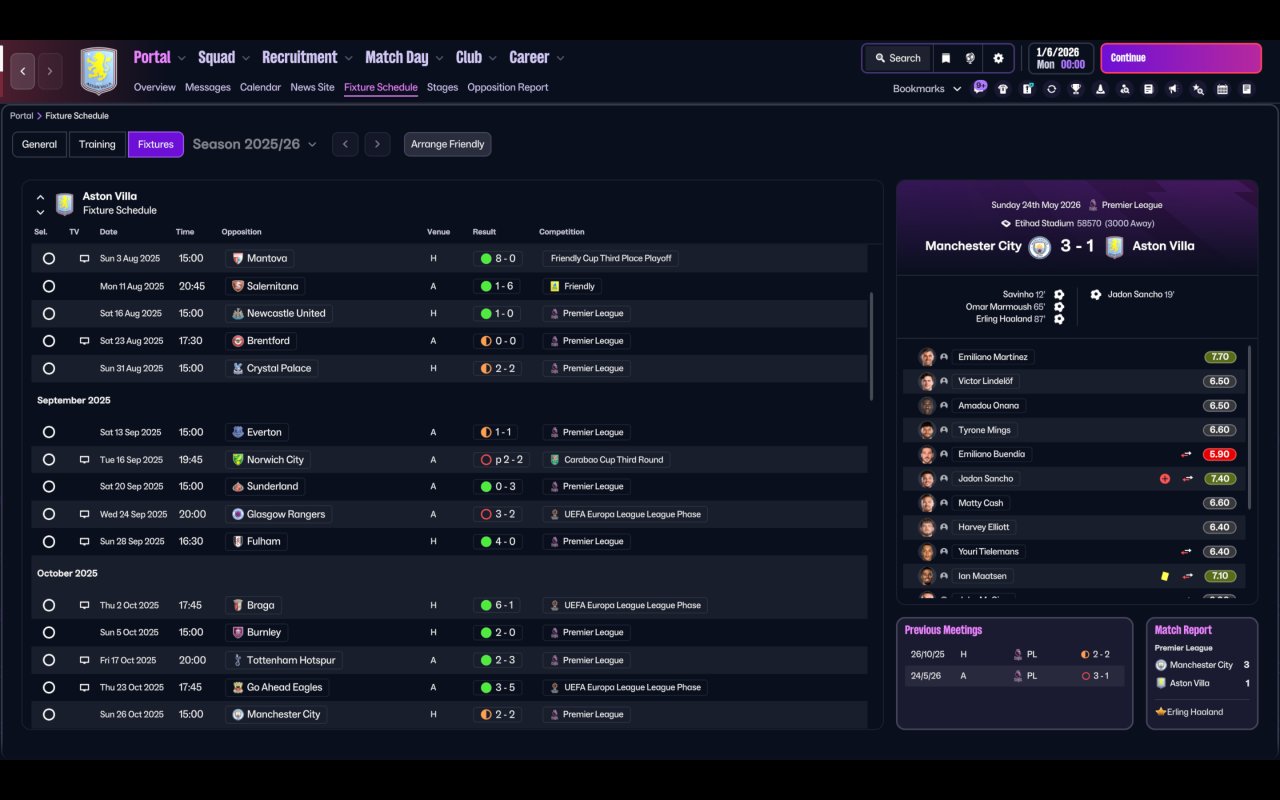The image size is (1280, 800).
Task: Click the Arrange Friendly button
Action: pyautogui.click(x=447, y=144)
